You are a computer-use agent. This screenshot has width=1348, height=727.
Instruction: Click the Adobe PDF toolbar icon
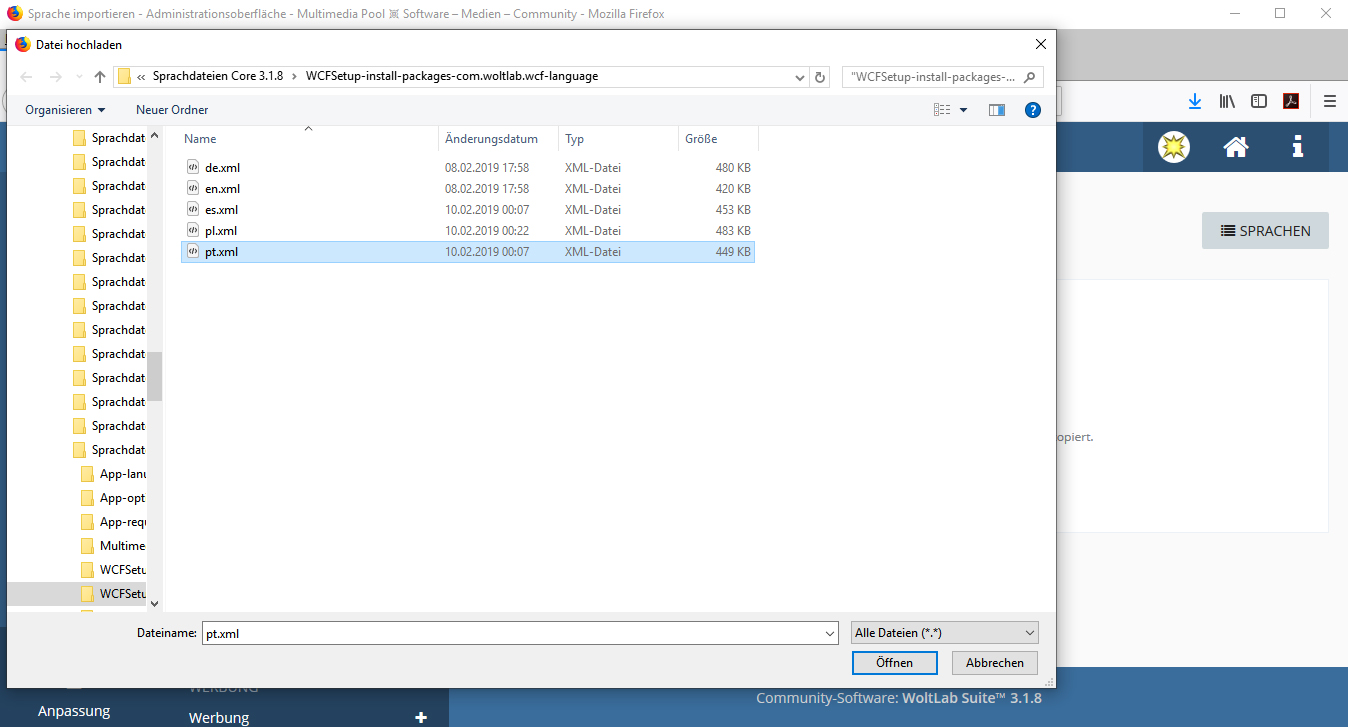tap(1291, 101)
